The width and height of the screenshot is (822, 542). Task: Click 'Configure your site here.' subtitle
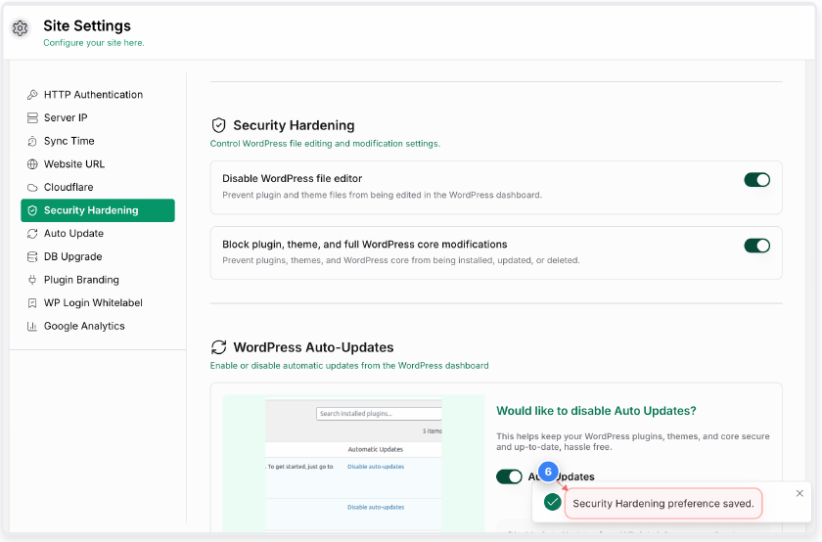[x=93, y=43]
